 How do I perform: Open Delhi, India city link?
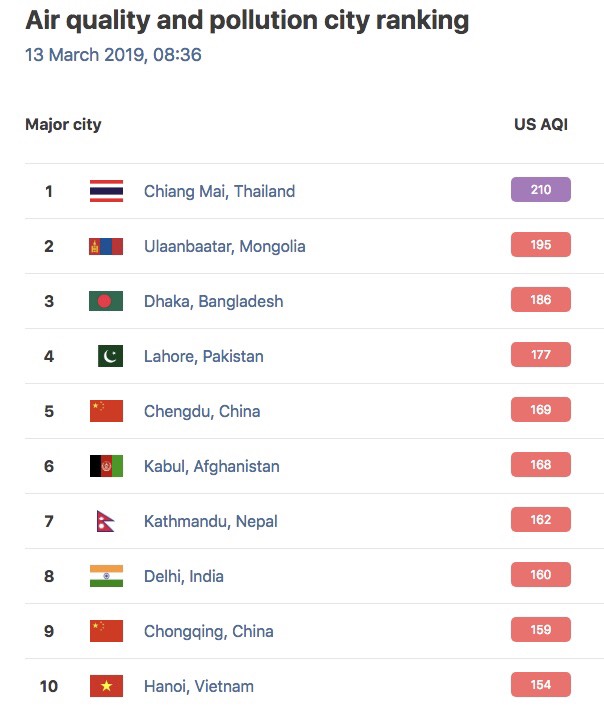pos(184,576)
